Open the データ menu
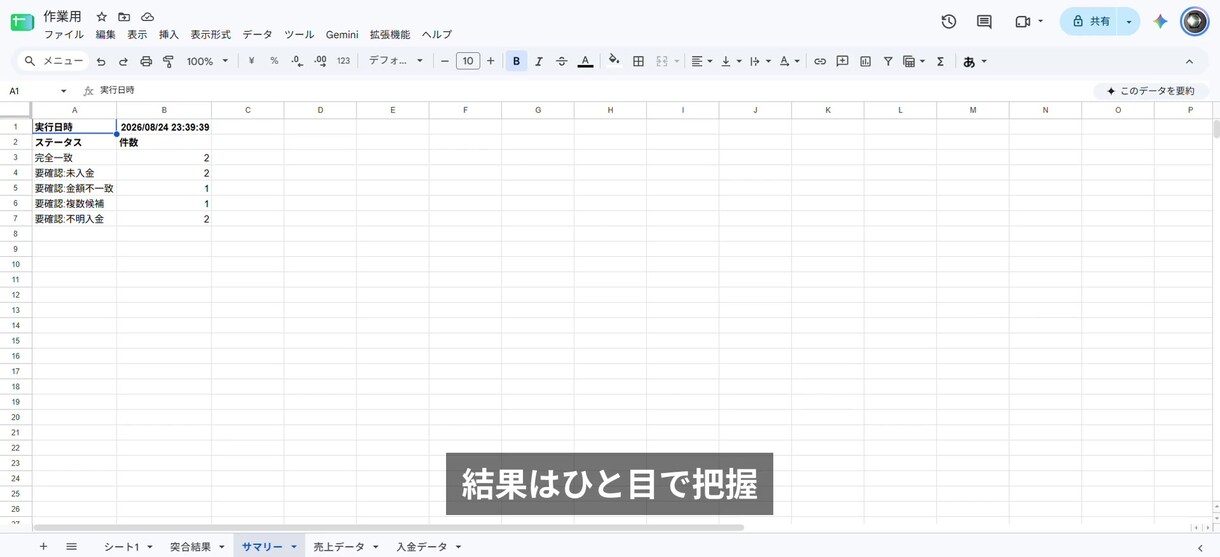 [x=257, y=35]
